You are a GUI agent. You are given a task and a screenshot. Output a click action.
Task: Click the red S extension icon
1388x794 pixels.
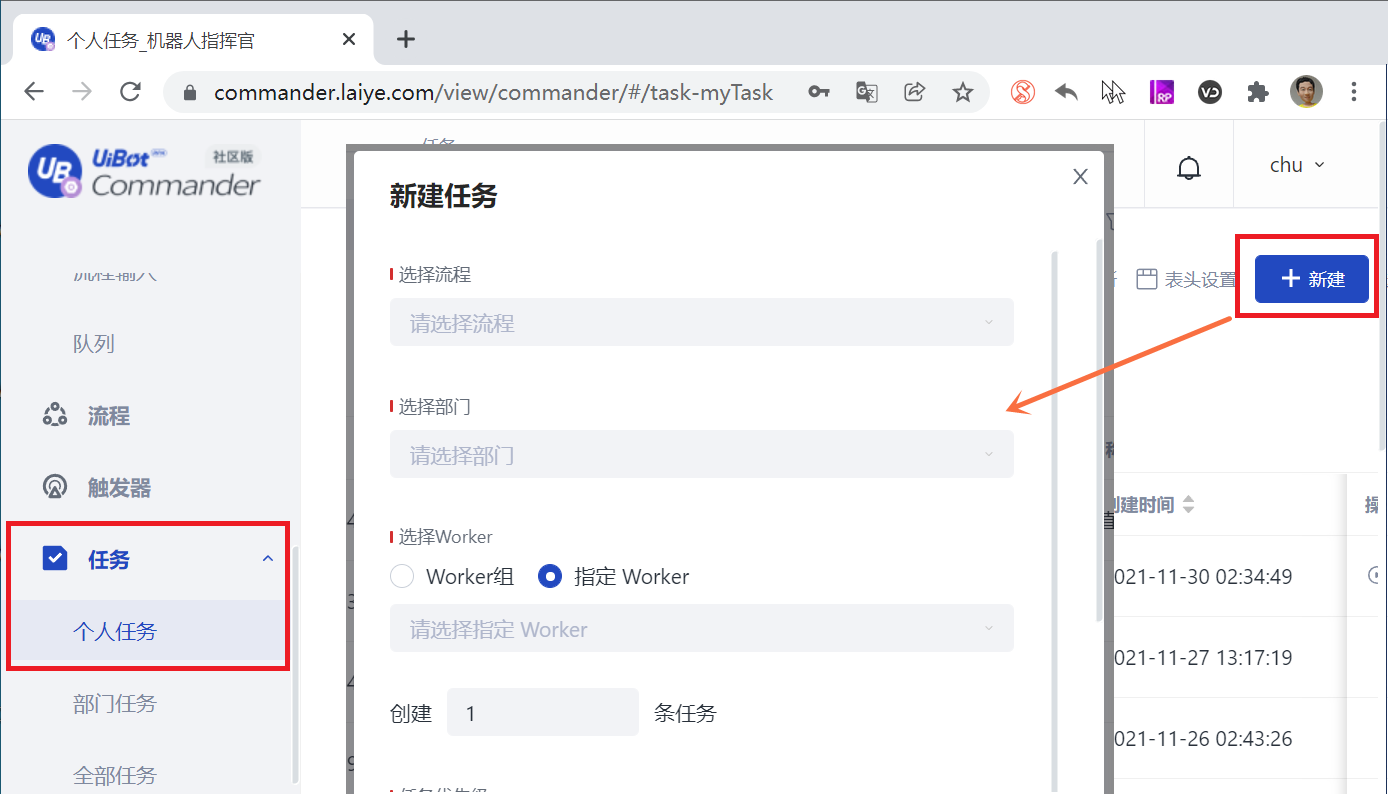[1022, 92]
